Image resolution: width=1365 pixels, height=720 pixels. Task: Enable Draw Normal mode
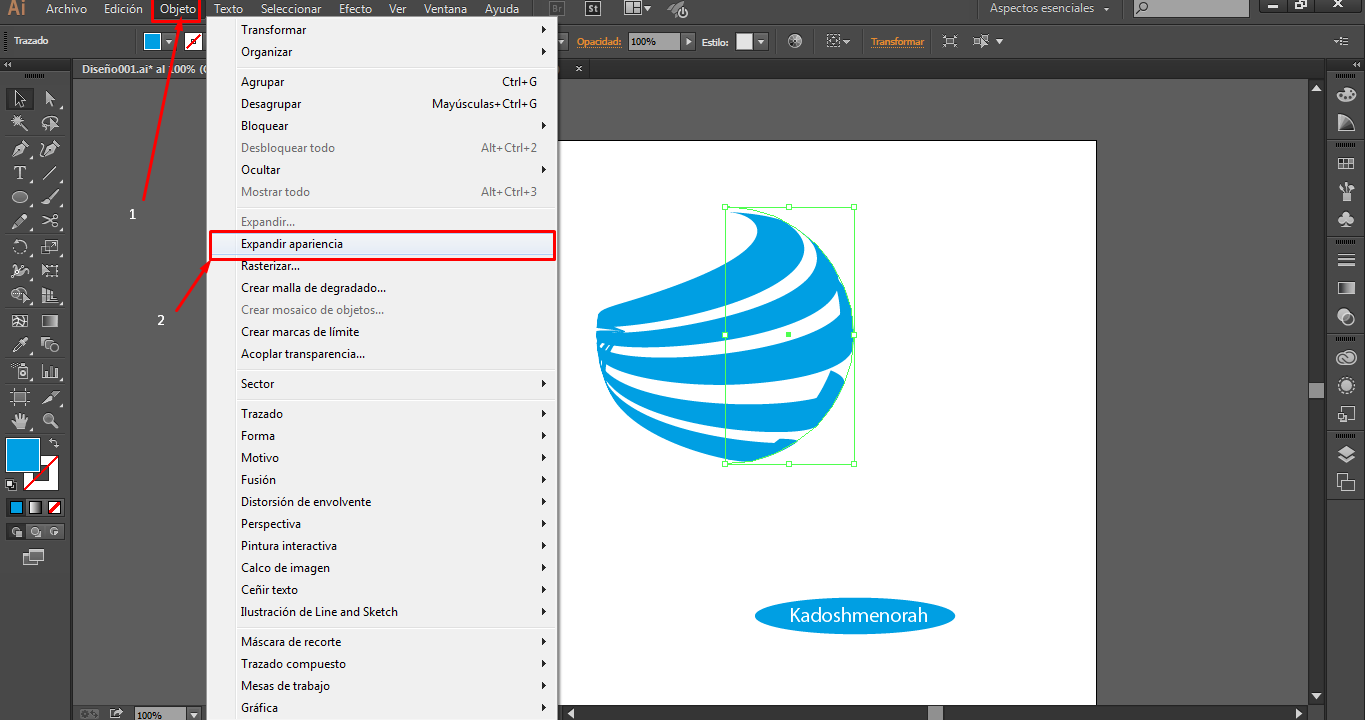pos(16,532)
